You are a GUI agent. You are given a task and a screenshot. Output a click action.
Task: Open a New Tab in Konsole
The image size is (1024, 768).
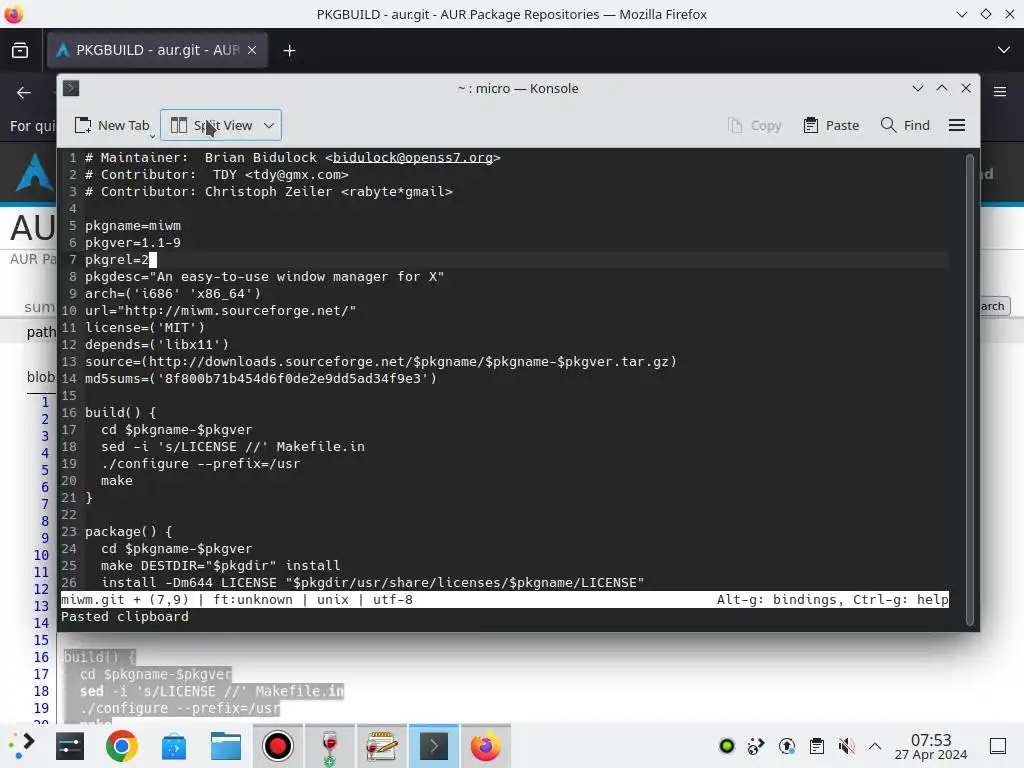pos(112,125)
